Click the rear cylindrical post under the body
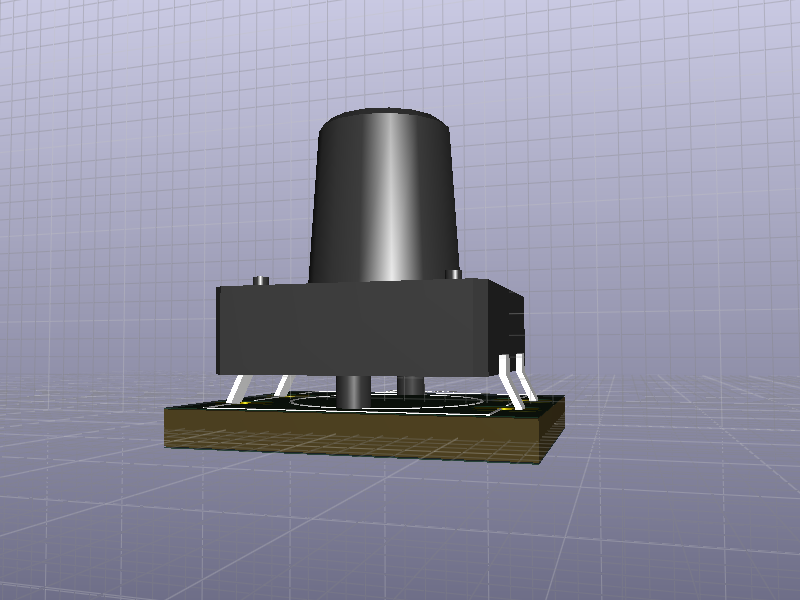 (411, 385)
